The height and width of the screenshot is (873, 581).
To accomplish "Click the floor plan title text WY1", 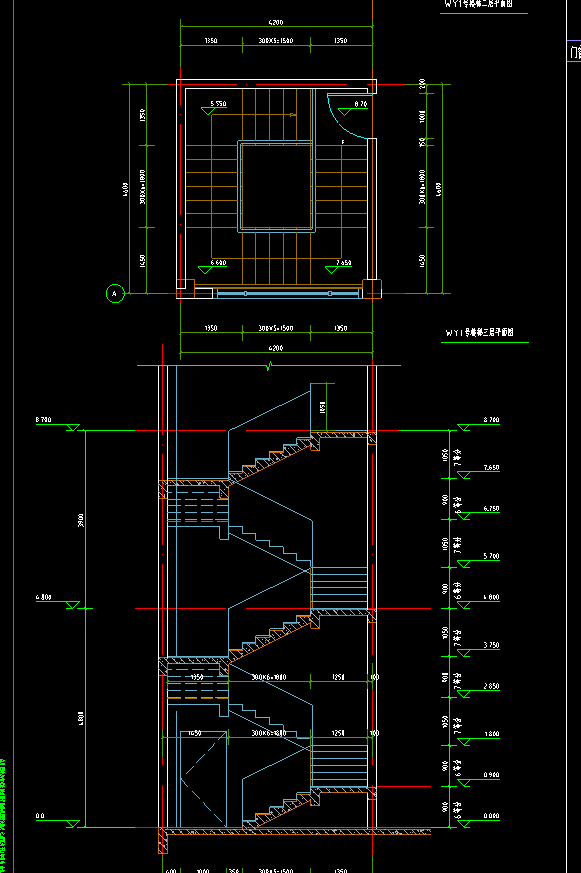I will (x=480, y=333).
